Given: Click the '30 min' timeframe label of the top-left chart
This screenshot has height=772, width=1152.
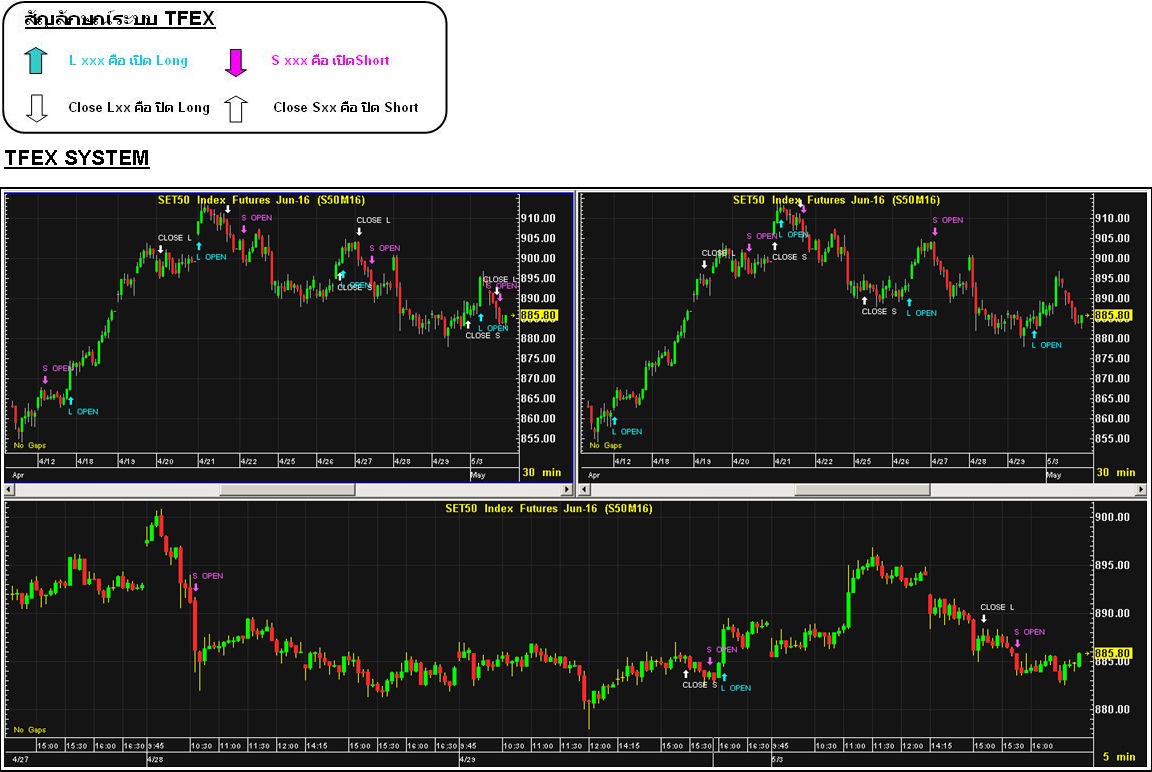Looking at the screenshot, I should click(x=541, y=472).
